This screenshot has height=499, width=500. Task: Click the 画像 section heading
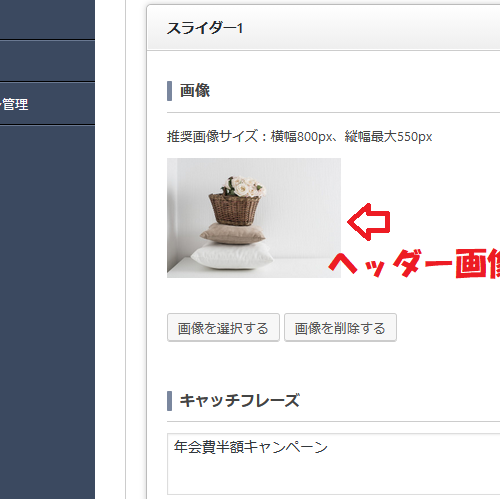pos(195,91)
